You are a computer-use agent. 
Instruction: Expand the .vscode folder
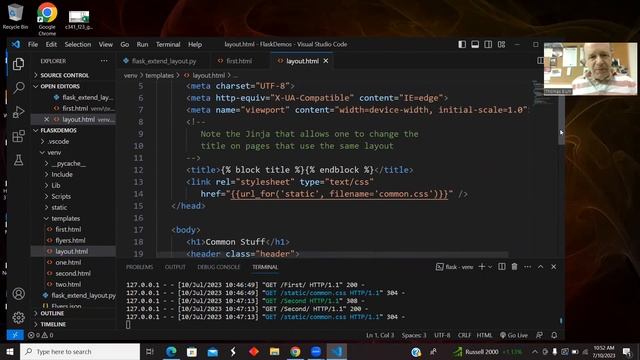tap(73, 141)
